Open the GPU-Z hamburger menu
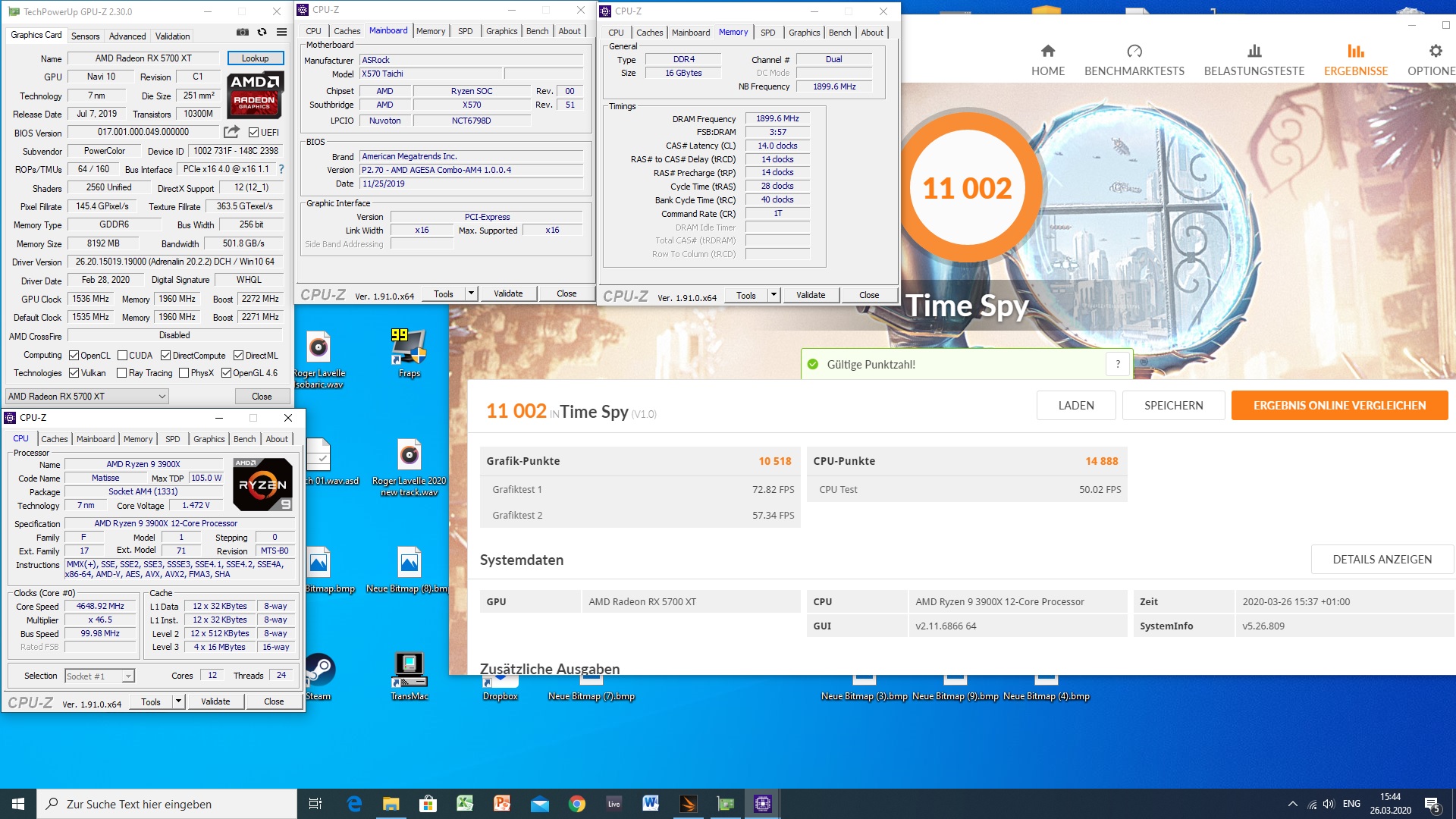This screenshot has width=1456, height=819. (281, 33)
